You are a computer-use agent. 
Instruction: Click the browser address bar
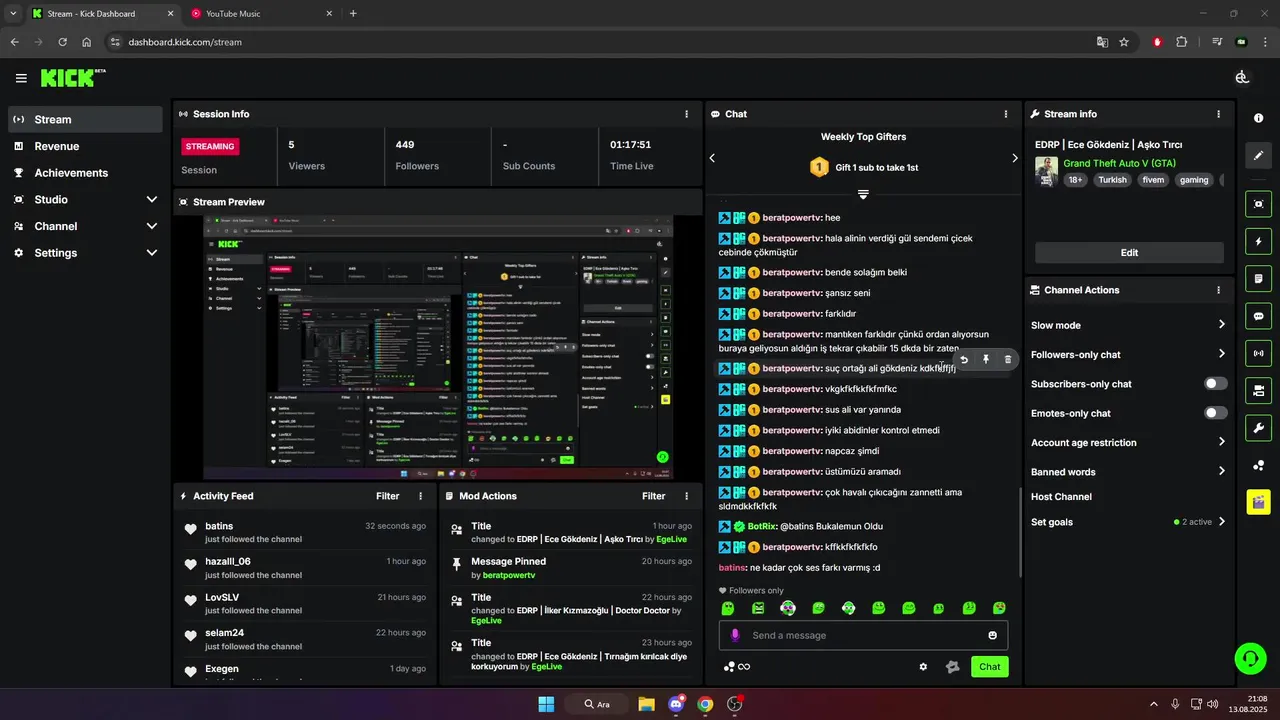600,42
